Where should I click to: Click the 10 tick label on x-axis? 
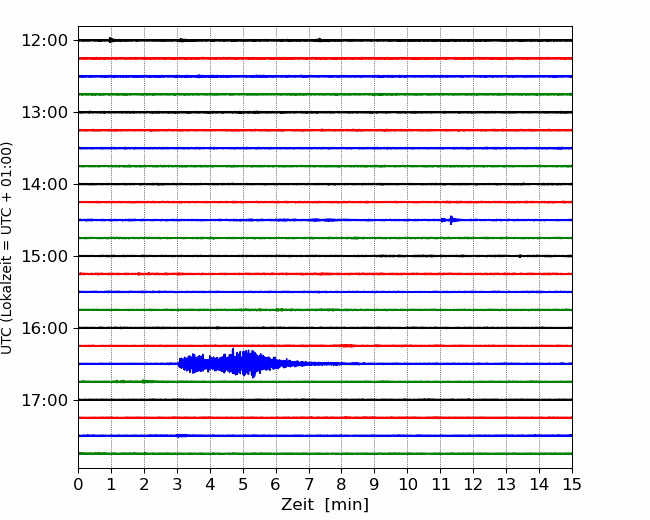click(x=407, y=484)
